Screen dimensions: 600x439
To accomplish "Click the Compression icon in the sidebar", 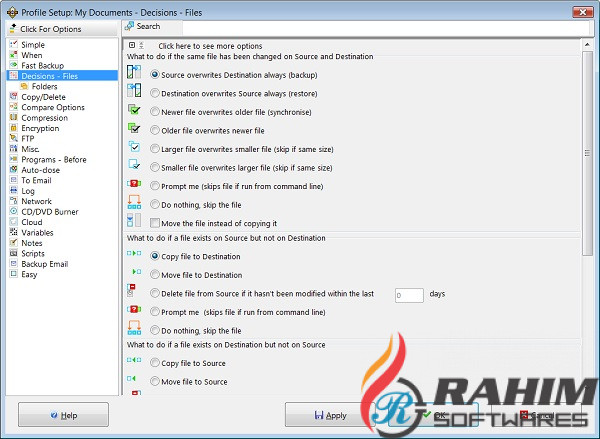I will 14,117.
